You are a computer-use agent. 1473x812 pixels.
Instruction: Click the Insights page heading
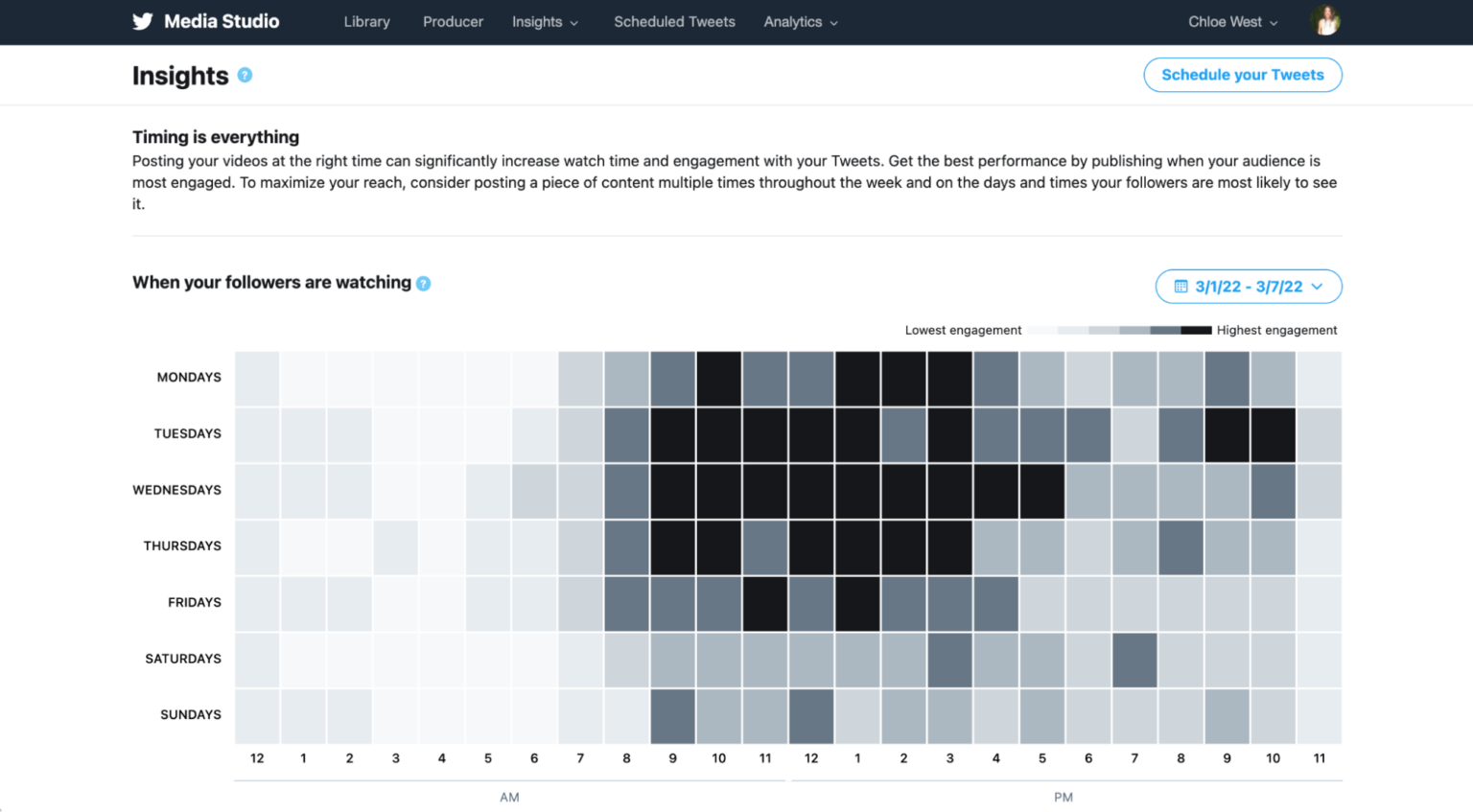coord(180,75)
